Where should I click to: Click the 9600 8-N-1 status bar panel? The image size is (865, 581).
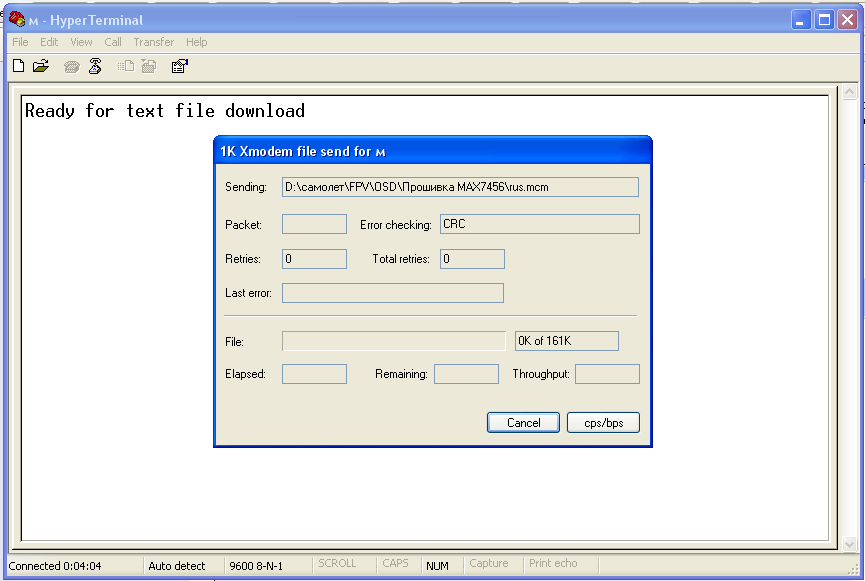(256, 566)
